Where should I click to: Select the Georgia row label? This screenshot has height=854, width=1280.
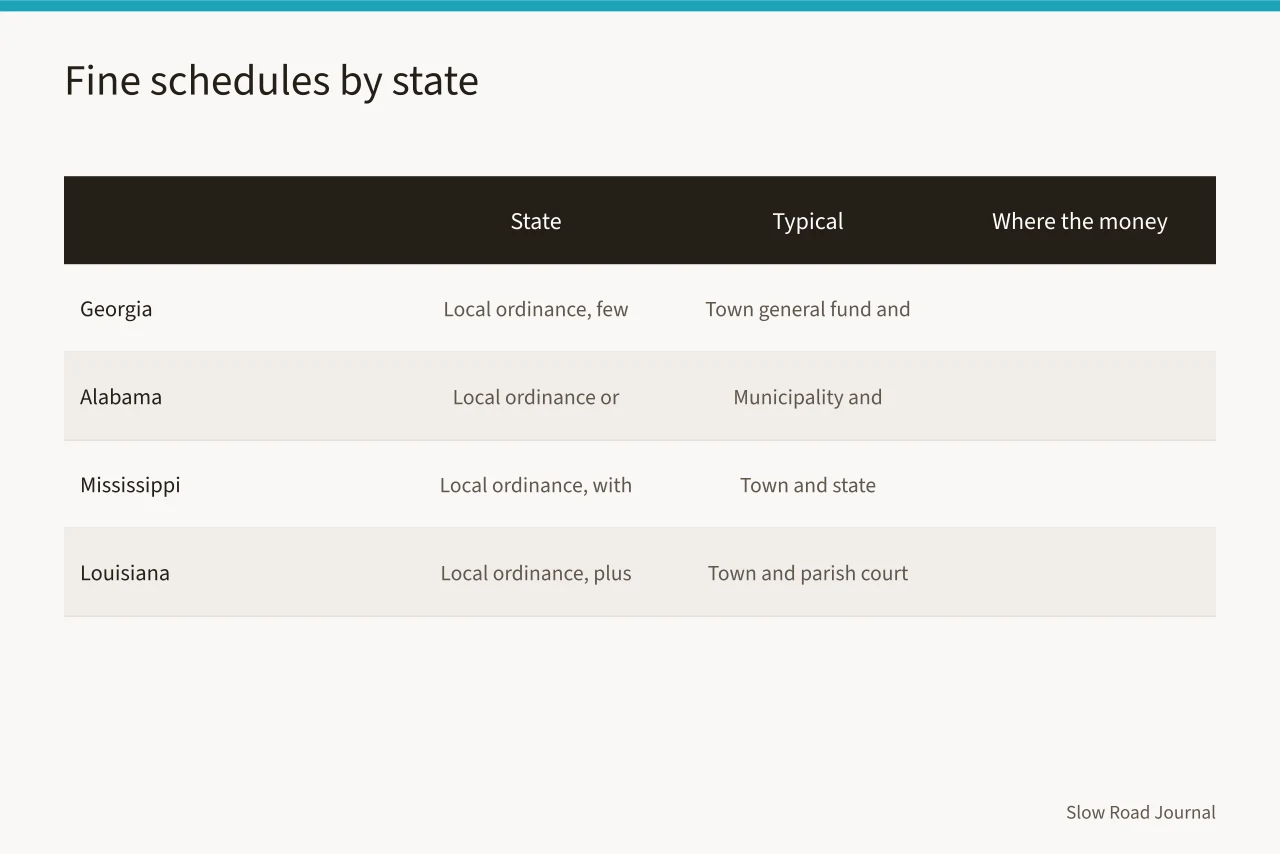tap(116, 309)
